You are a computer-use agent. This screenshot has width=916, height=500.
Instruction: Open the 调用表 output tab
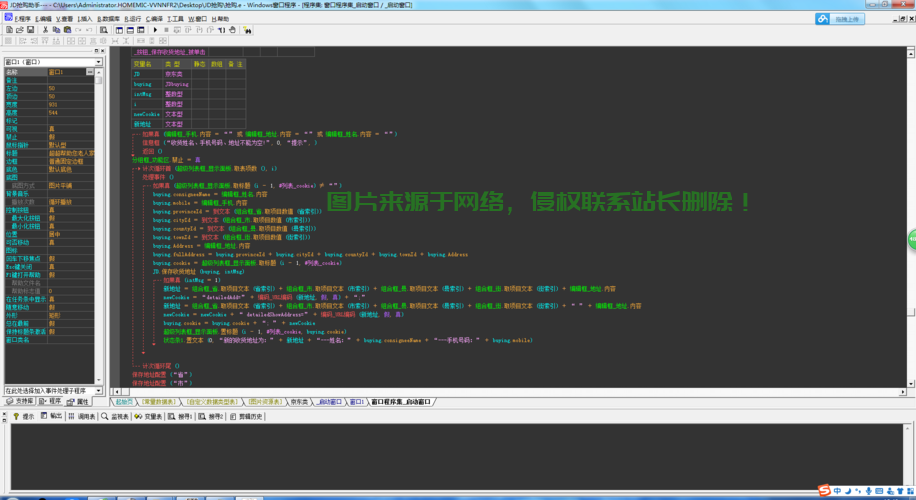tap(82, 416)
